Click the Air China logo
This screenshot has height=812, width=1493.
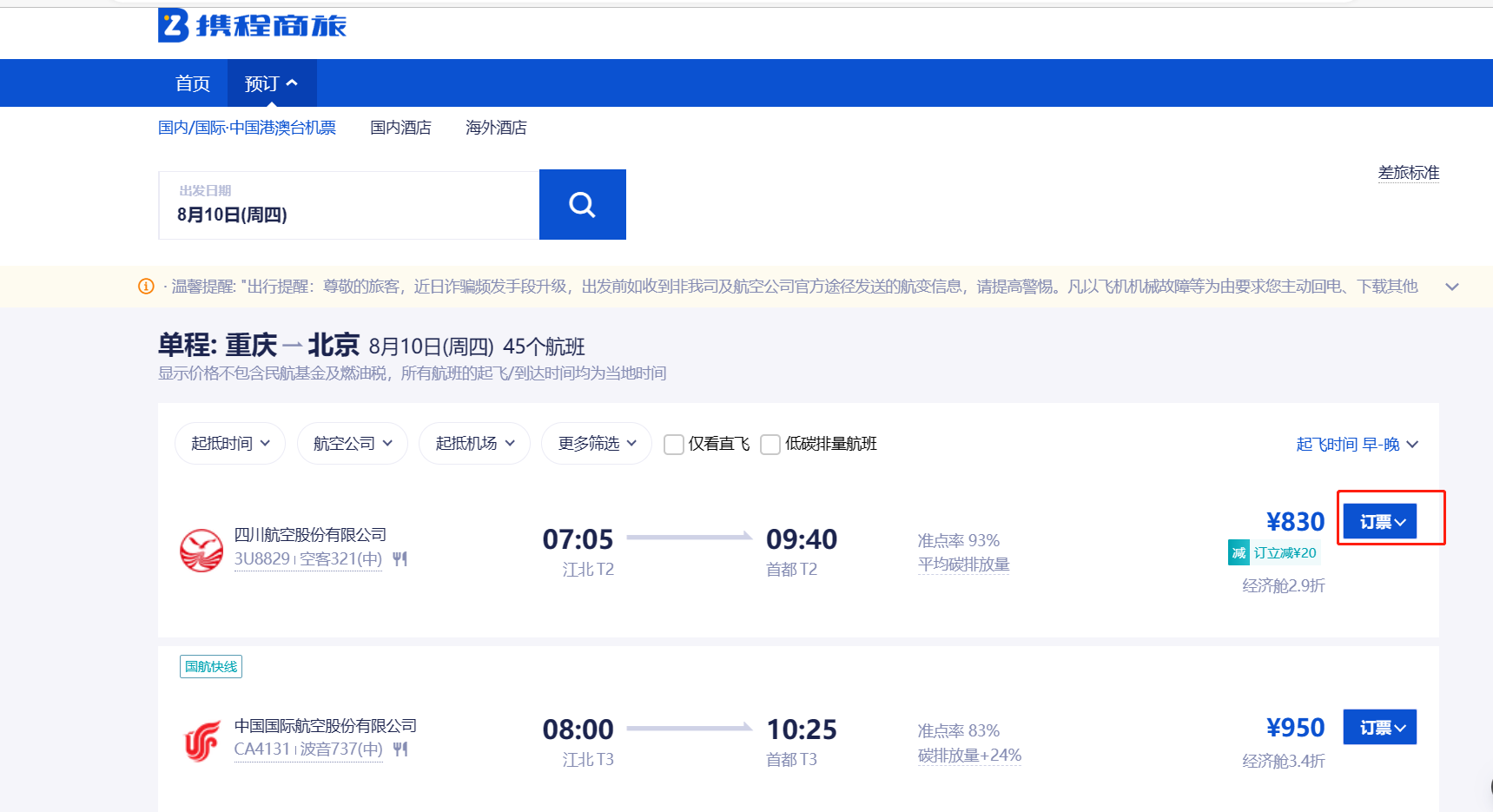point(201,742)
